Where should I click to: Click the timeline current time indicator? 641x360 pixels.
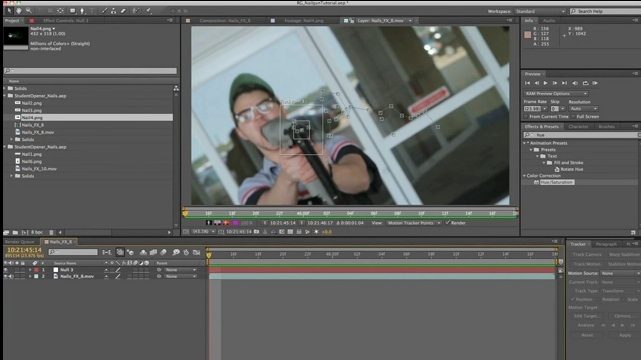(209, 255)
